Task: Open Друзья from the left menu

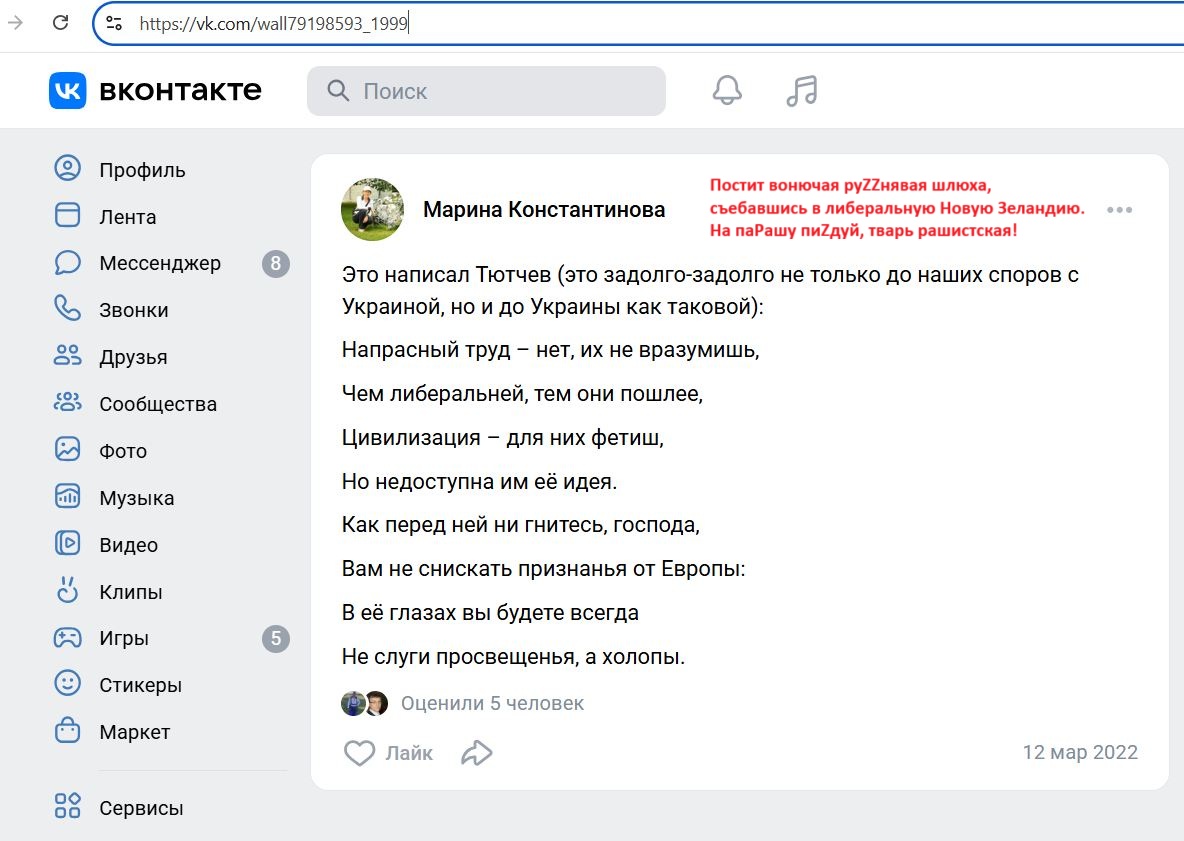Action: pyautogui.click(x=133, y=357)
